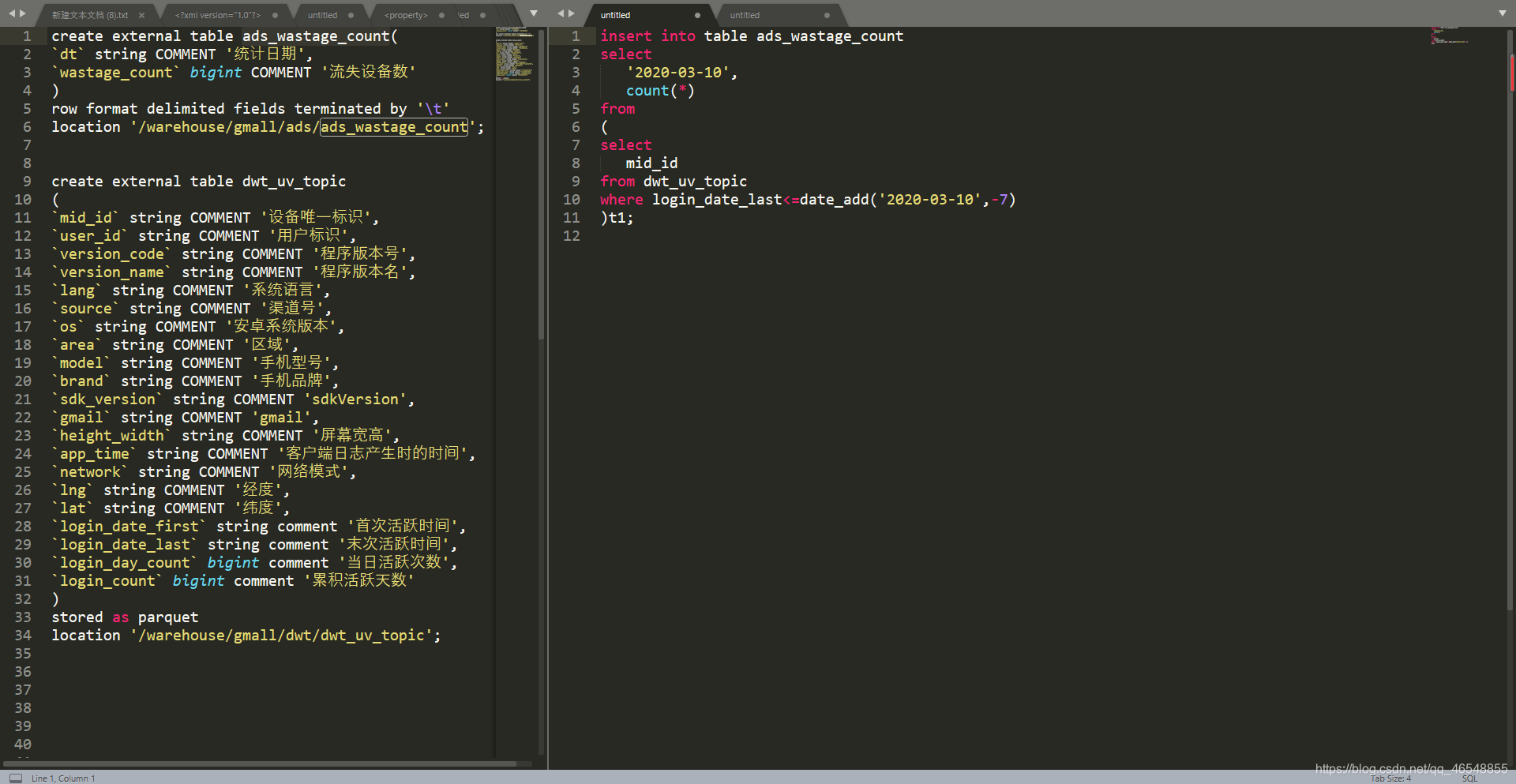Click the `brand` column line

tap(195, 381)
